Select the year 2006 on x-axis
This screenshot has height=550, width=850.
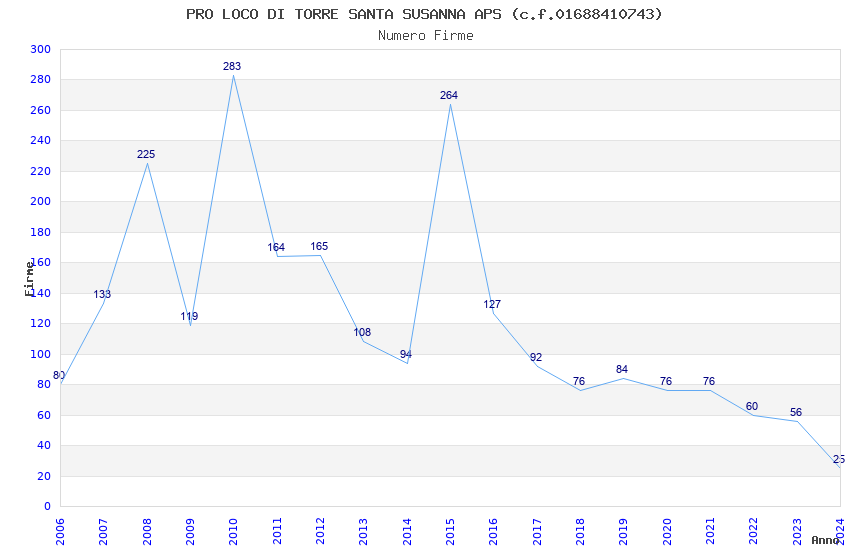pos(60,532)
